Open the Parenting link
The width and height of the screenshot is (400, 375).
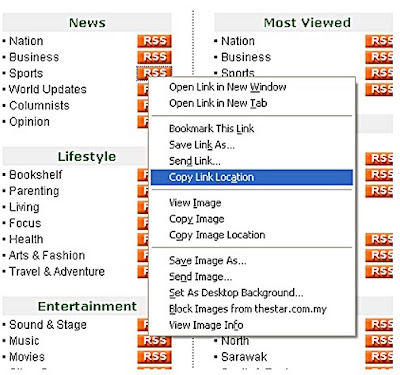point(34,191)
